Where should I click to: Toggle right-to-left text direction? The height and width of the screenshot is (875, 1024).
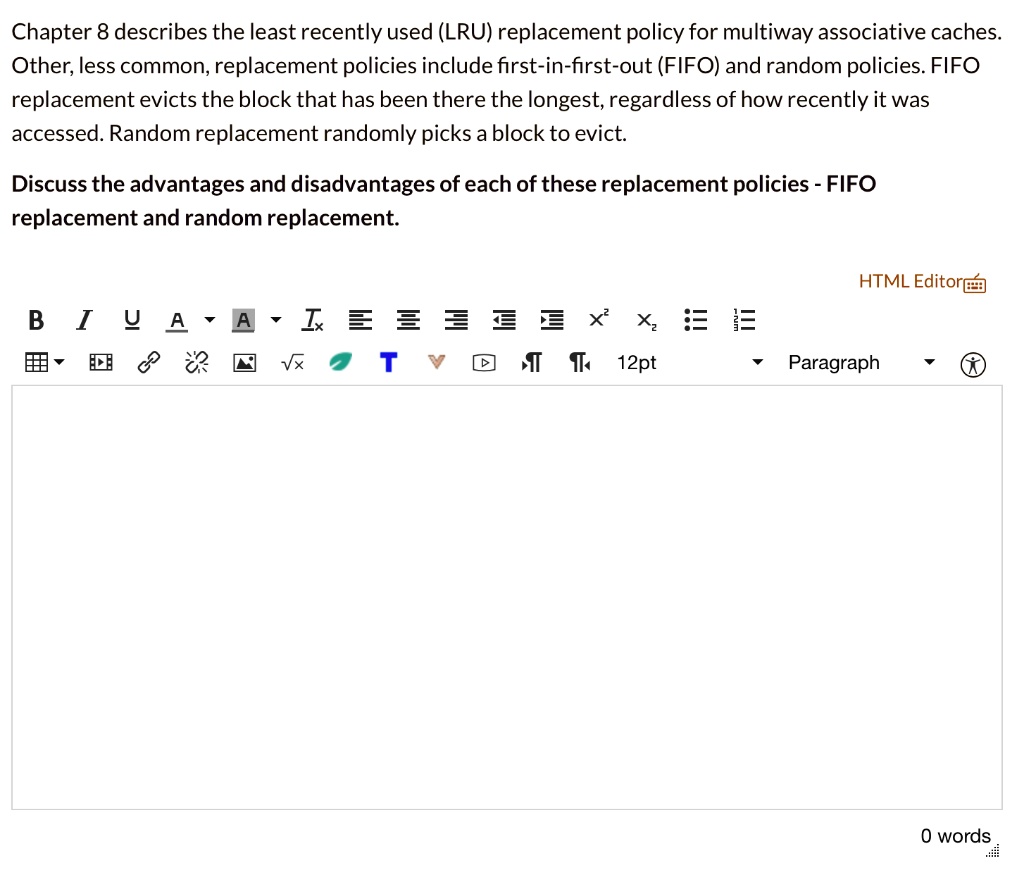[x=579, y=363]
